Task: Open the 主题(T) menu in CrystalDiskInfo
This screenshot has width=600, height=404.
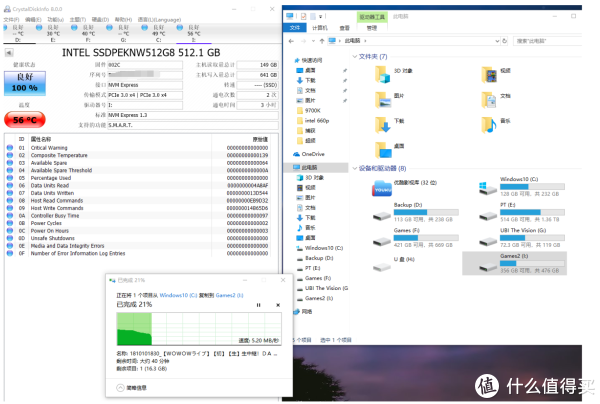Action: (78, 20)
